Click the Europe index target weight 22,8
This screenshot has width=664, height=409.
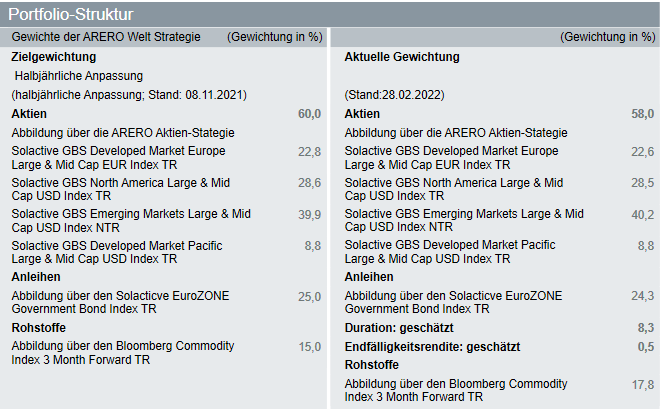tap(309, 151)
